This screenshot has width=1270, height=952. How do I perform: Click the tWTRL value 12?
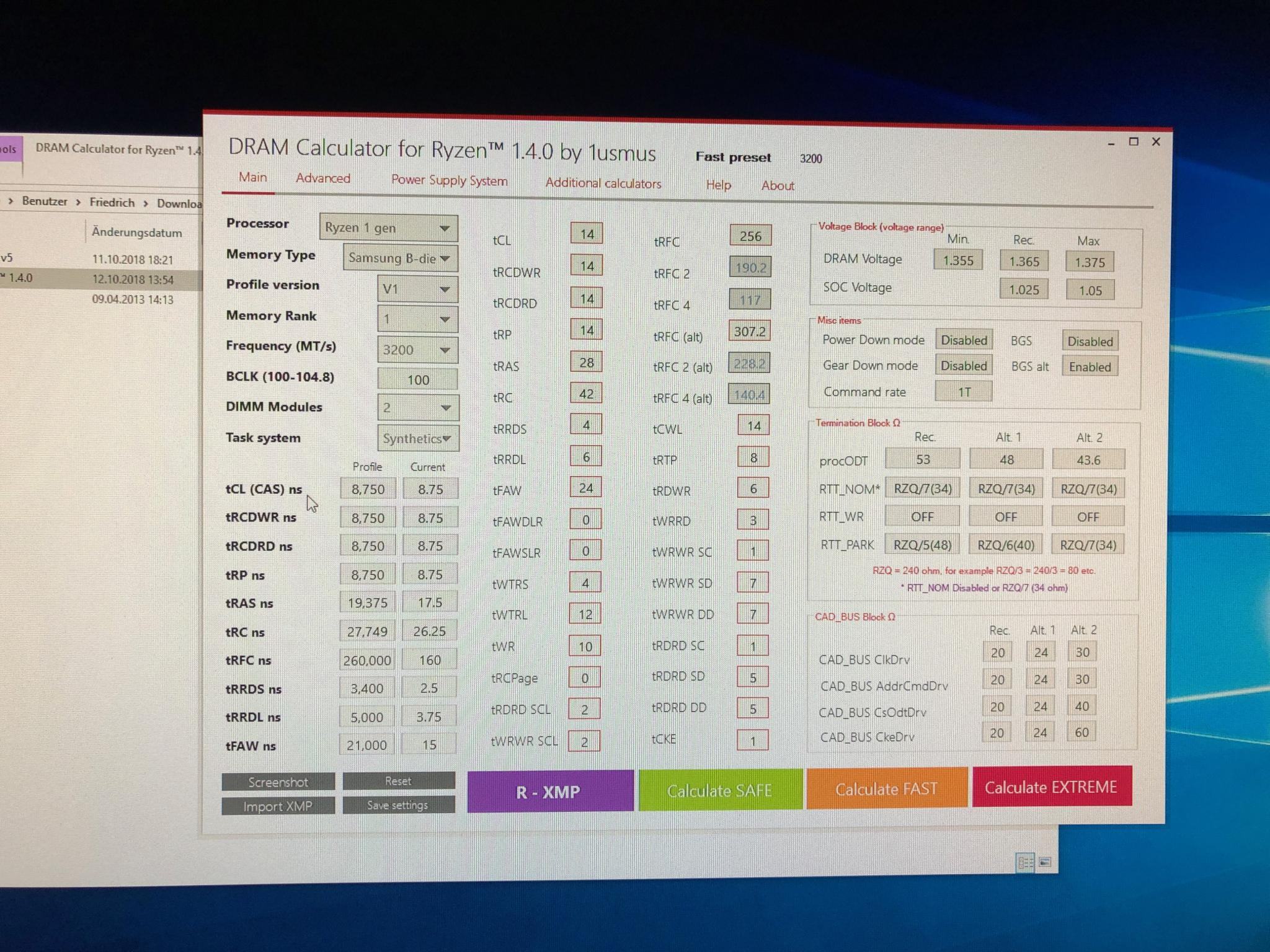(x=585, y=614)
